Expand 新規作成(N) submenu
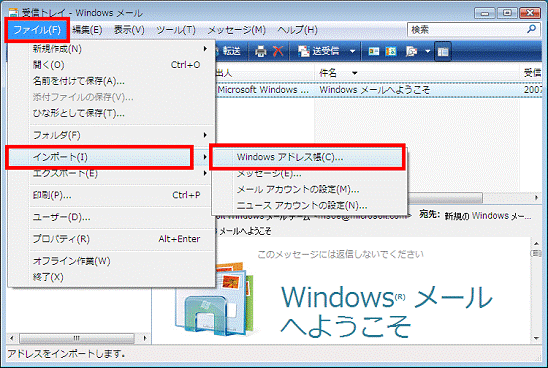 coord(111,49)
